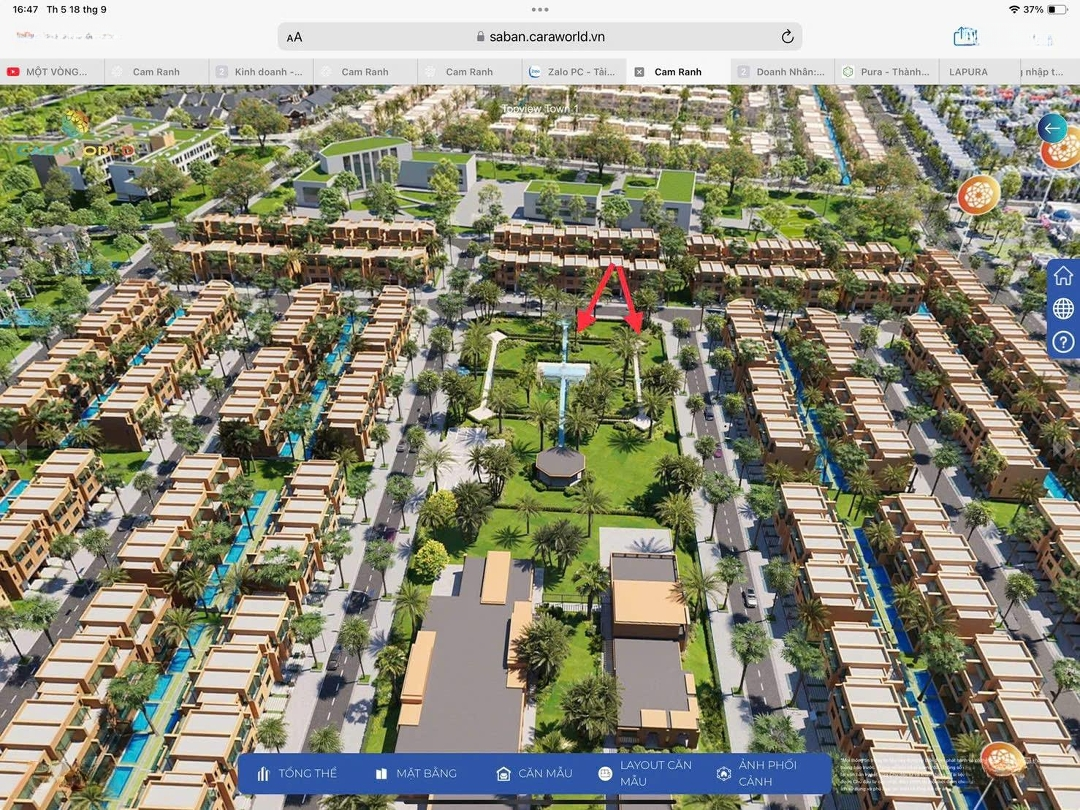Click the orange hotspot marker beside the park
Viewport: 1080px width, 810px height.
(978, 195)
